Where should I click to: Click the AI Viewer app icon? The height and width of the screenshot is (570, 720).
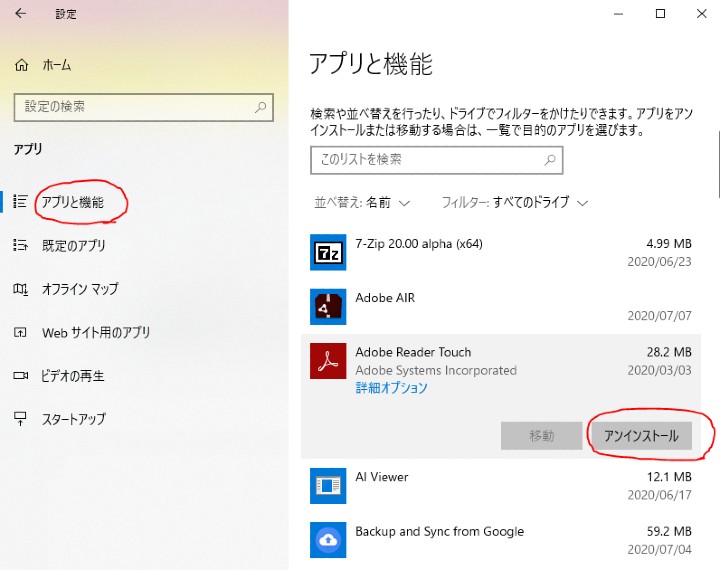pyautogui.click(x=328, y=485)
